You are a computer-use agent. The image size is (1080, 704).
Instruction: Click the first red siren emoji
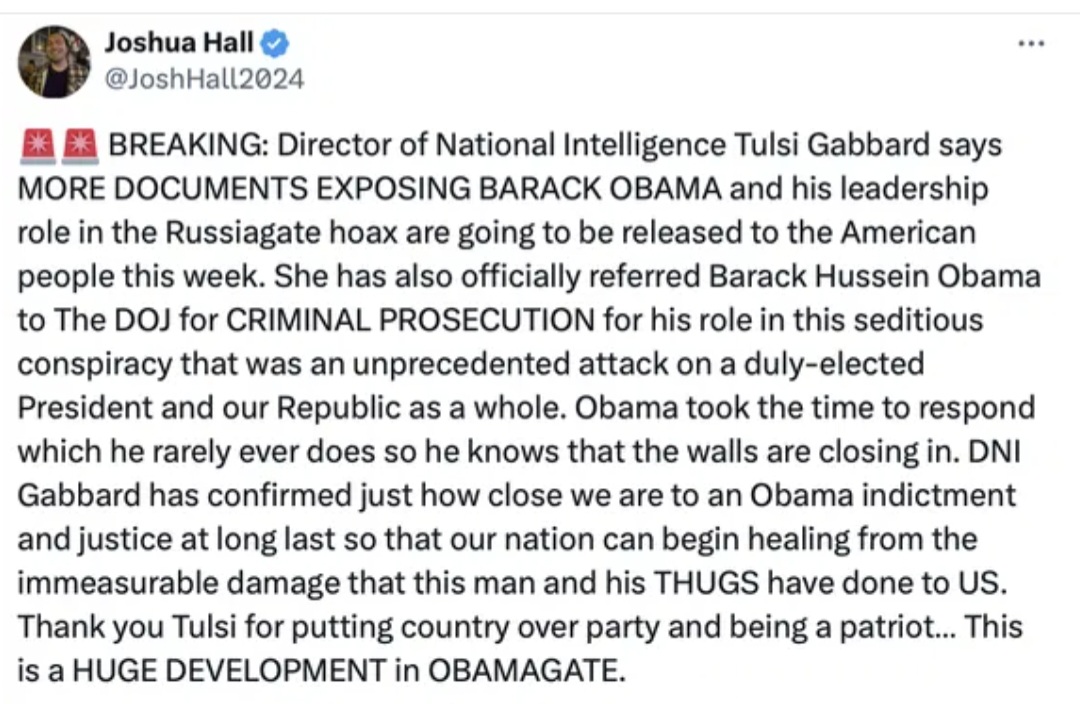point(35,146)
